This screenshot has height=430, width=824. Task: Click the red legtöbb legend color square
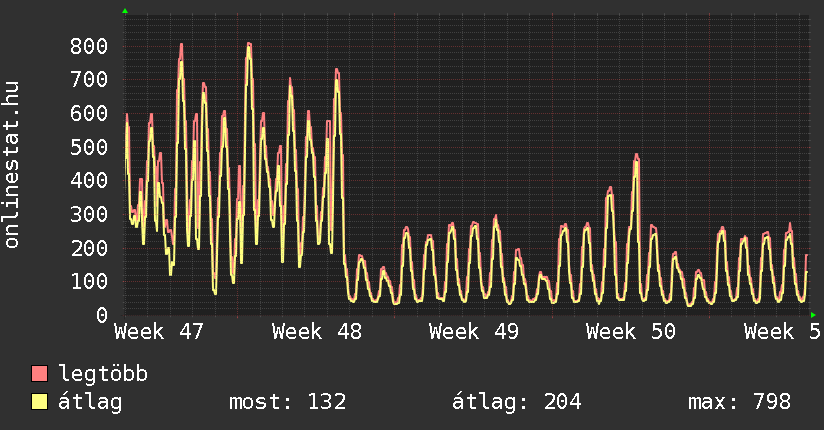pos(40,375)
